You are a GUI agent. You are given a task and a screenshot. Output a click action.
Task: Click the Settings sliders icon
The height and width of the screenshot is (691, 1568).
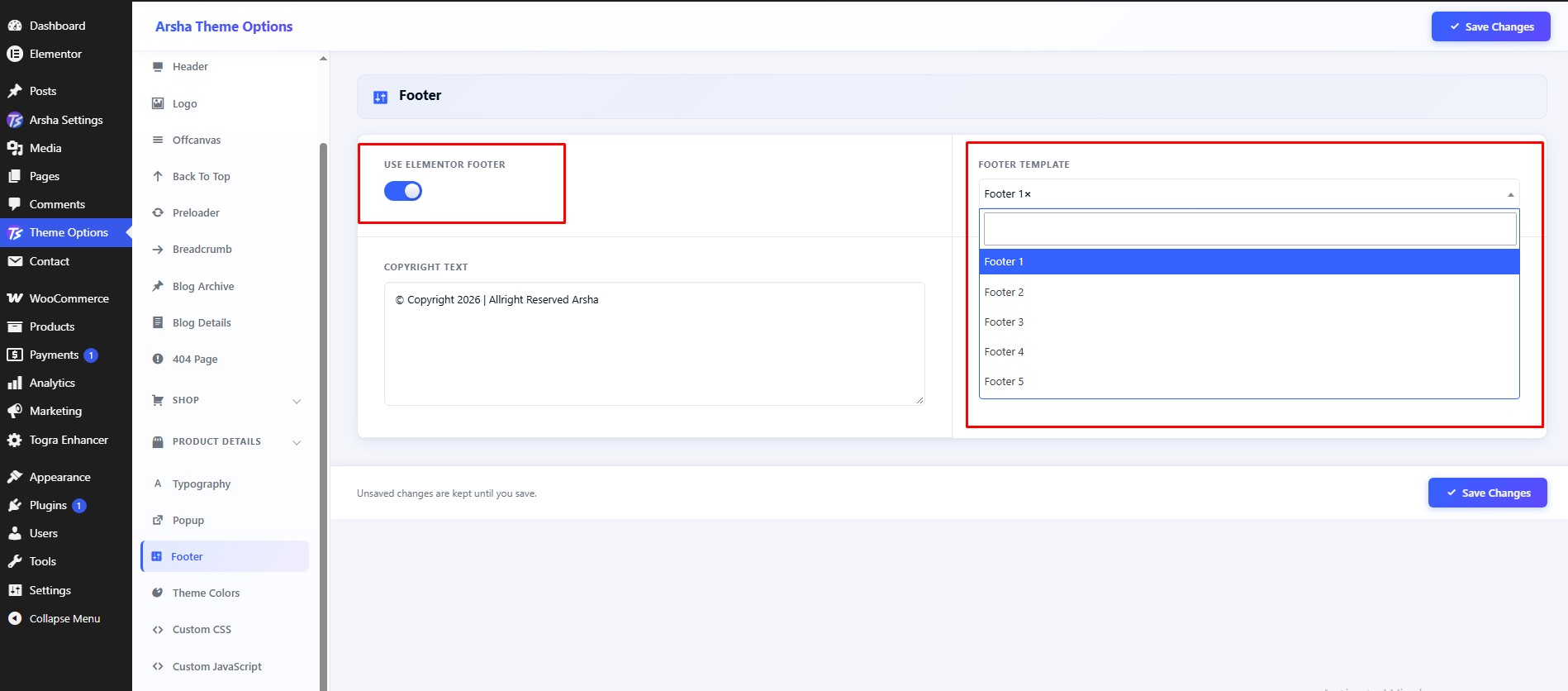[15, 590]
